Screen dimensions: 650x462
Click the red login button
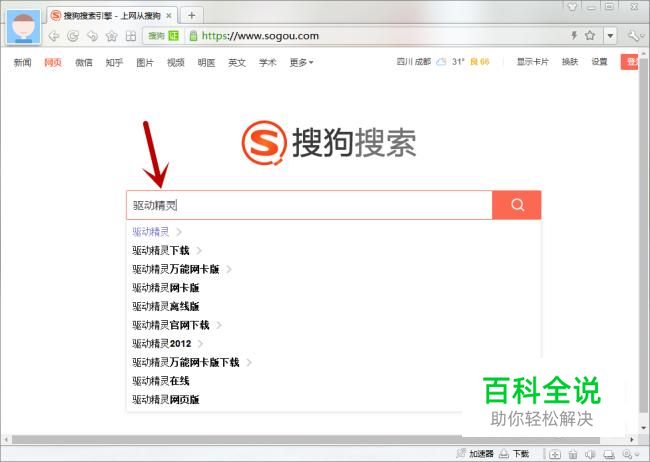point(629,62)
